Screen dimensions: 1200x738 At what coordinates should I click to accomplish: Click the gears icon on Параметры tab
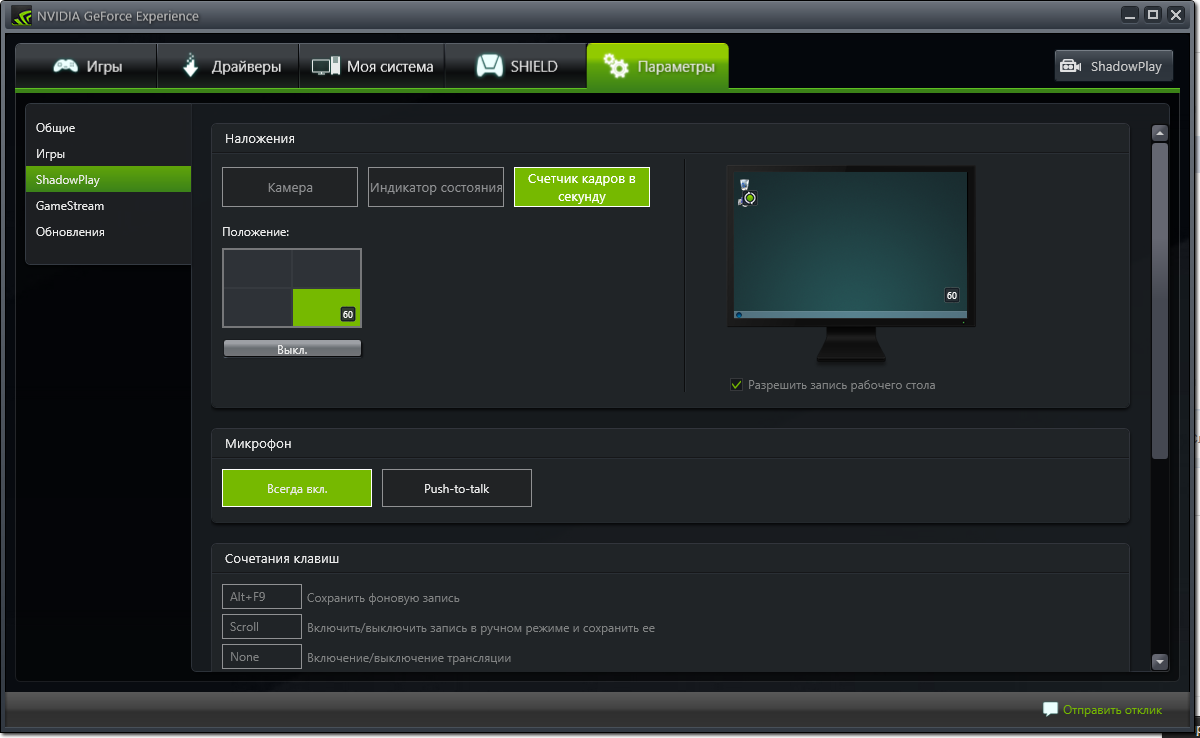616,67
